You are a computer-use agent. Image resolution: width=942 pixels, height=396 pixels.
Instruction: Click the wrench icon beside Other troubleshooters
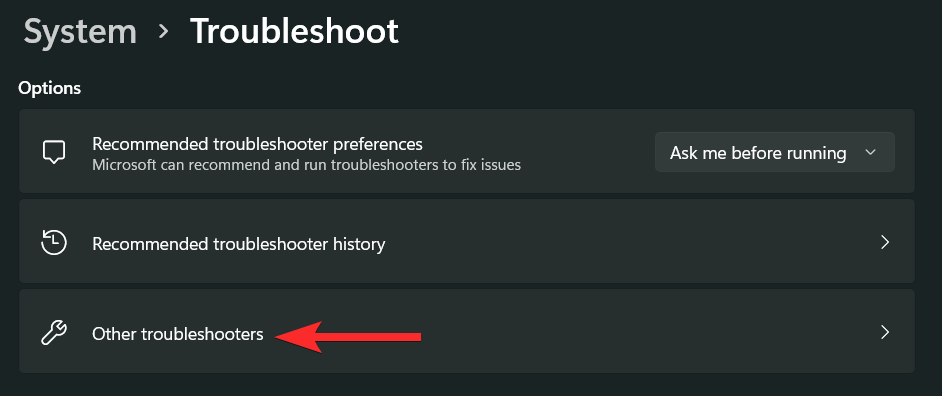coord(54,333)
